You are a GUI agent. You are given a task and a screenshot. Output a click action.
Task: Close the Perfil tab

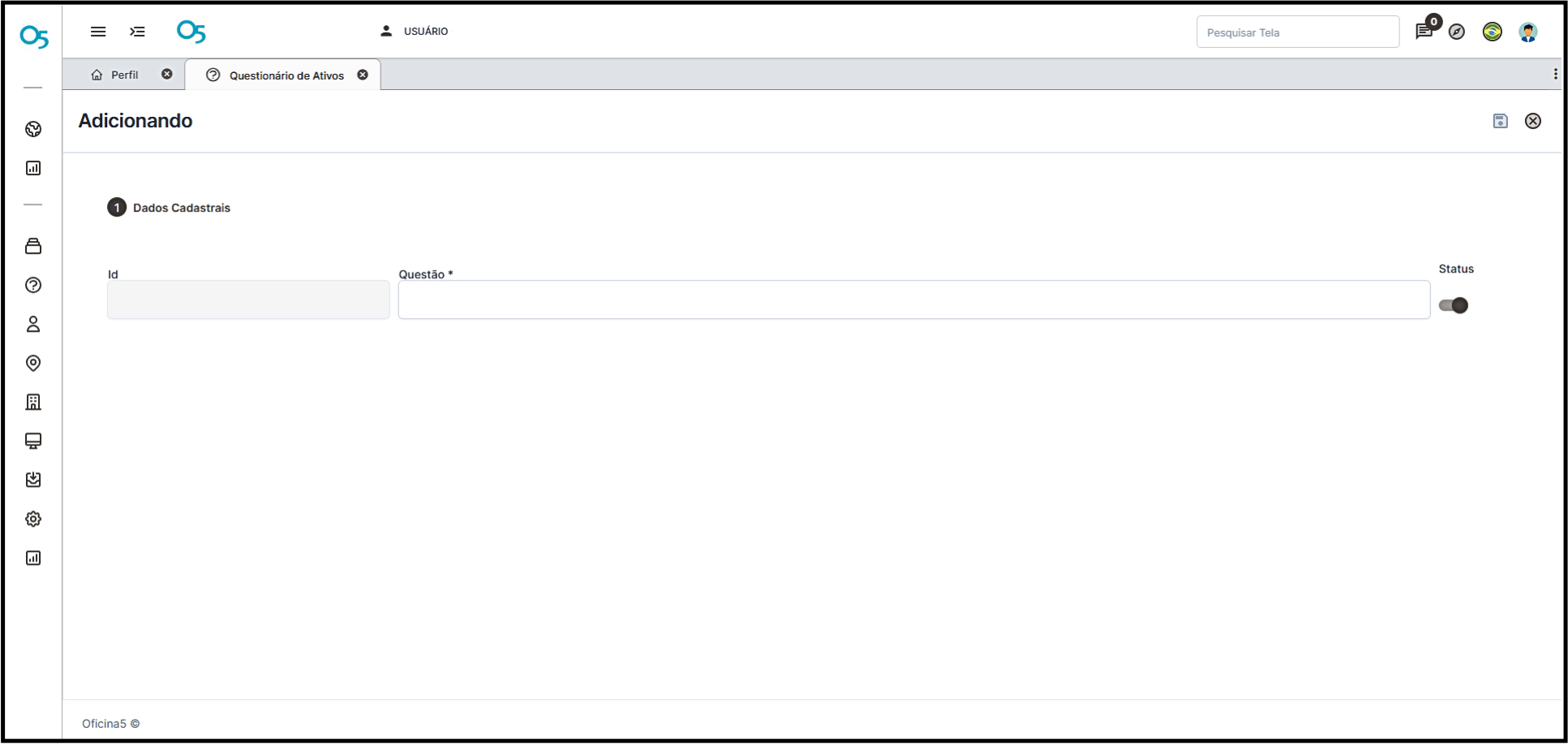(x=167, y=74)
